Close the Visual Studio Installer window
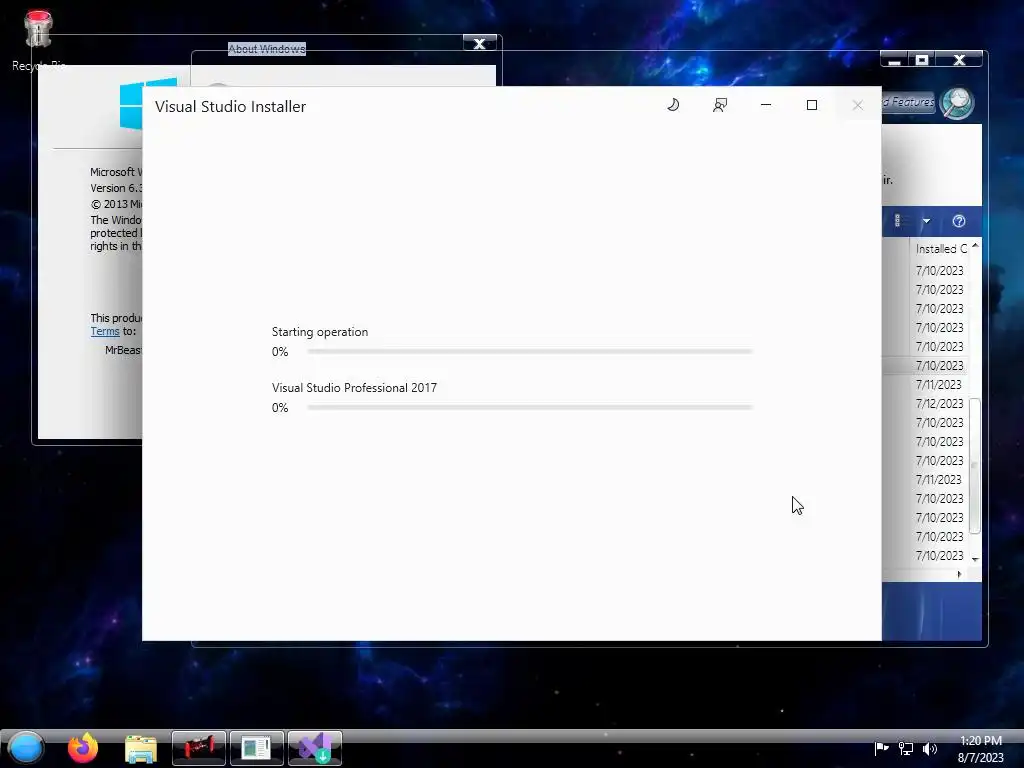Viewport: 1024px width, 768px height. pyautogui.click(x=857, y=105)
